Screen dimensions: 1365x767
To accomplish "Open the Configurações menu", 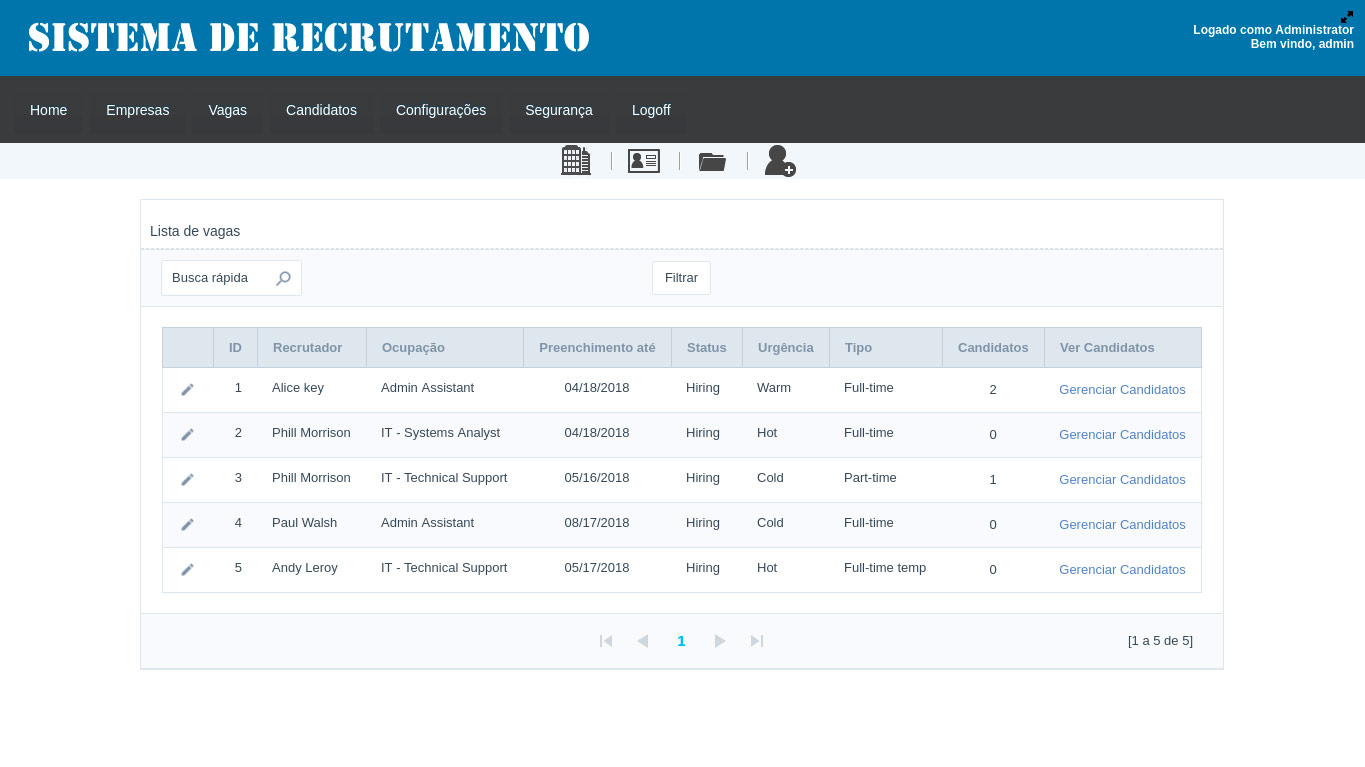I will pos(441,110).
